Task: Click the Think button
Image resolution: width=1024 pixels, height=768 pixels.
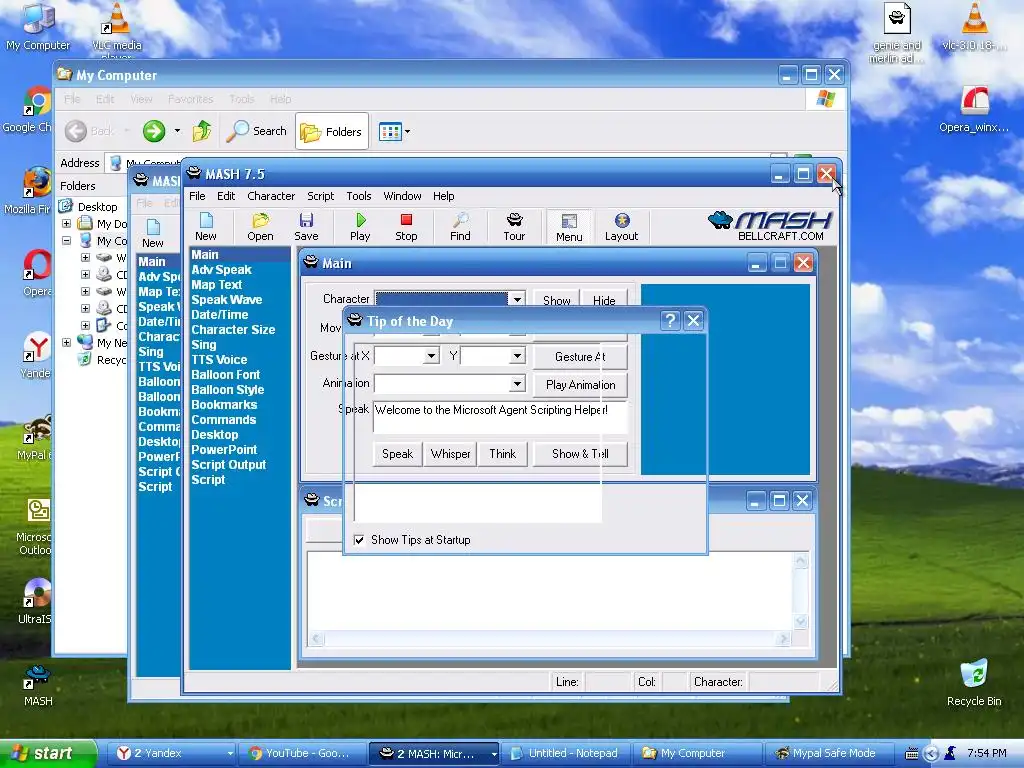Action: coord(502,454)
